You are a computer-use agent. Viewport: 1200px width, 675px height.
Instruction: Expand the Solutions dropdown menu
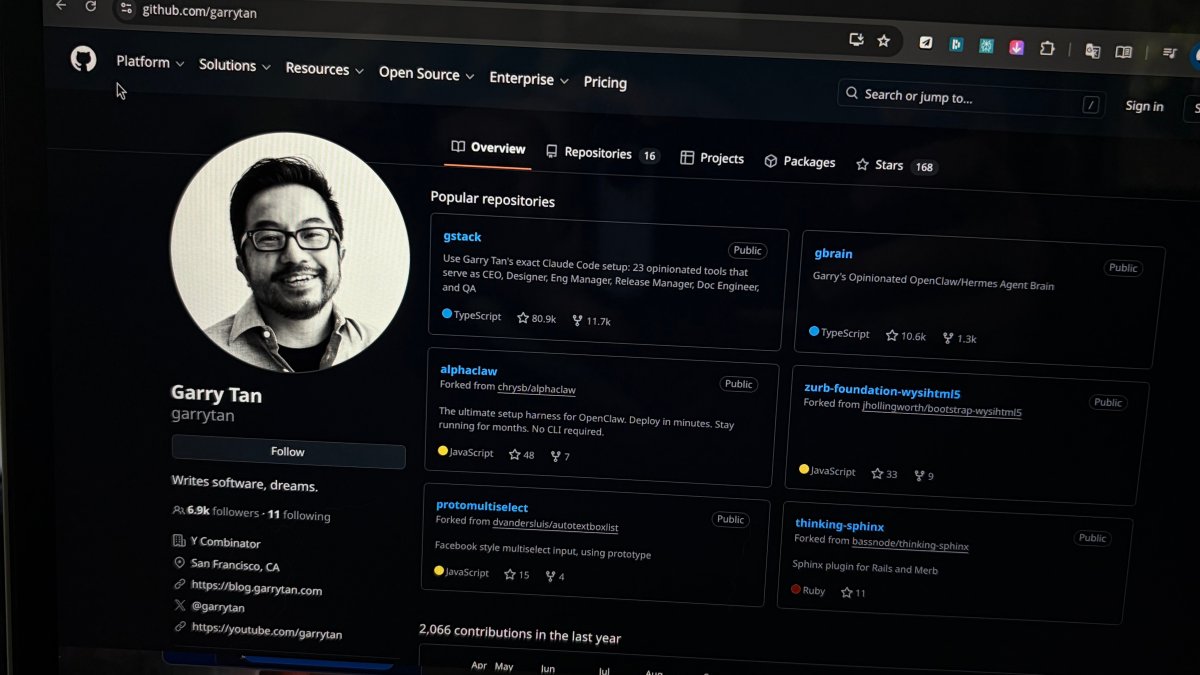coord(234,66)
